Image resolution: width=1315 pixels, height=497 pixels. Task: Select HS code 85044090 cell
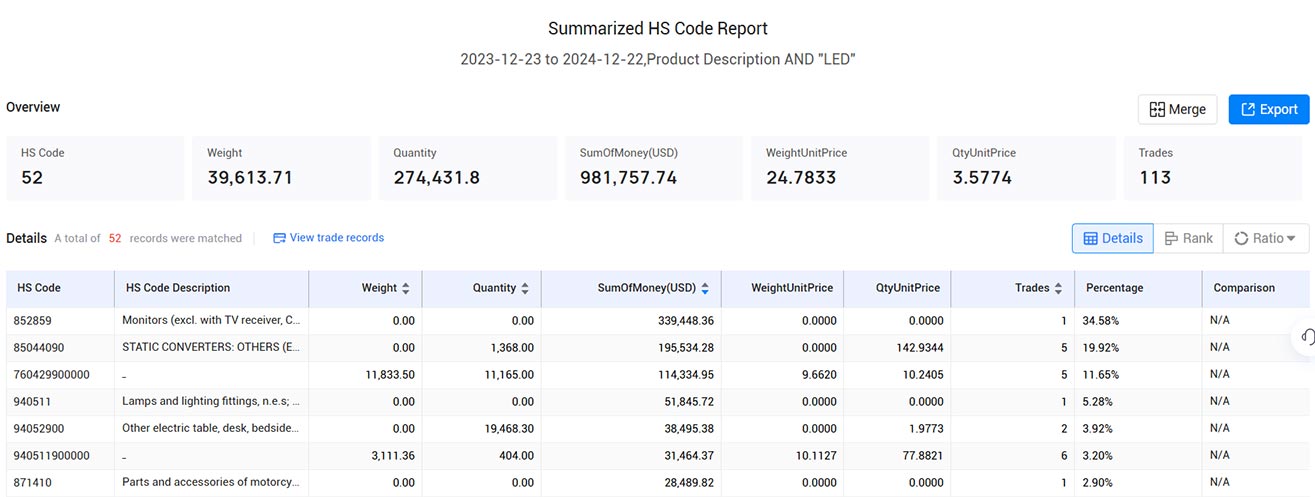pos(38,348)
